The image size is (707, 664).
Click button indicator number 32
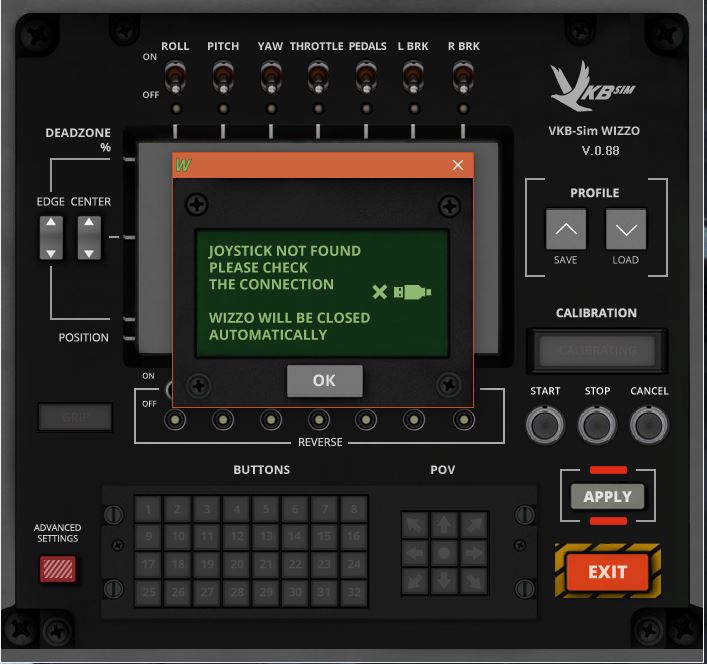coord(354,592)
